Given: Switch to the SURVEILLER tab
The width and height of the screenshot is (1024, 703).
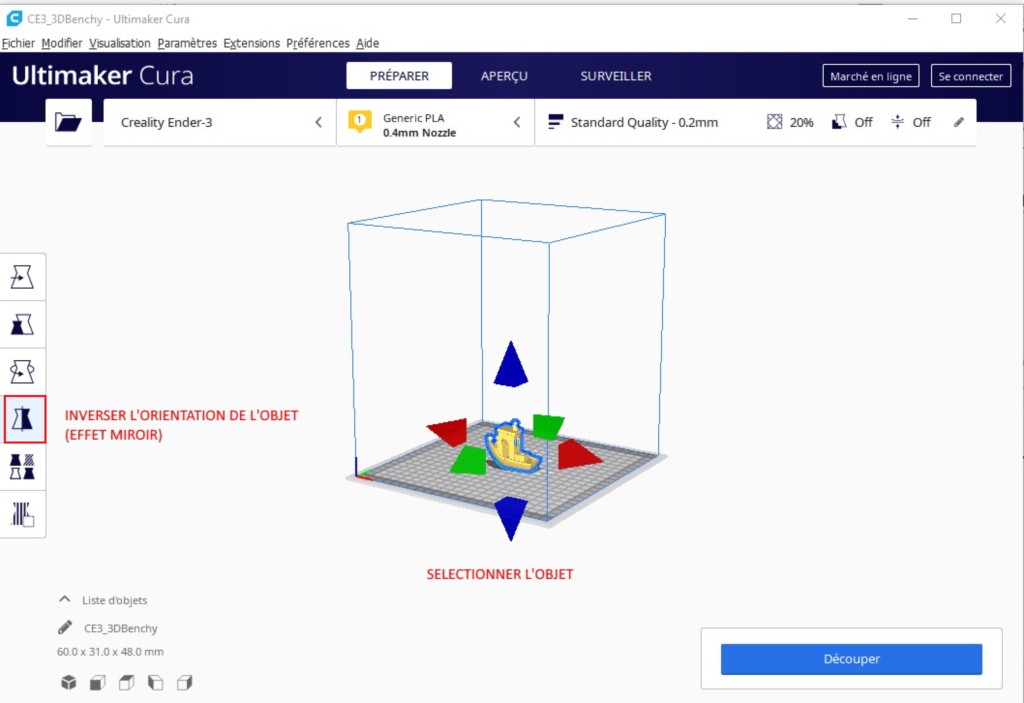Looking at the screenshot, I should tap(616, 76).
